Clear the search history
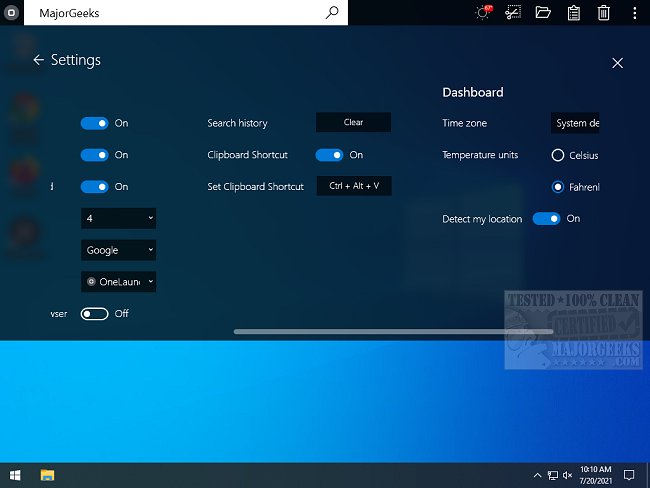 pos(353,122)
